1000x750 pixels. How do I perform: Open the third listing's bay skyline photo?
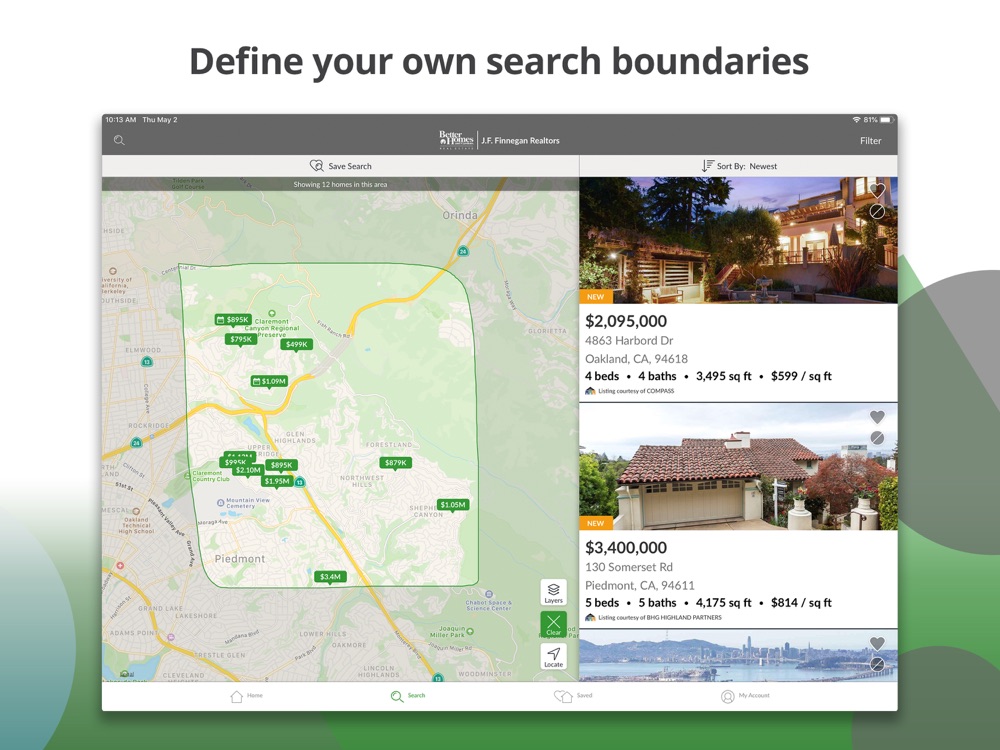738,656
